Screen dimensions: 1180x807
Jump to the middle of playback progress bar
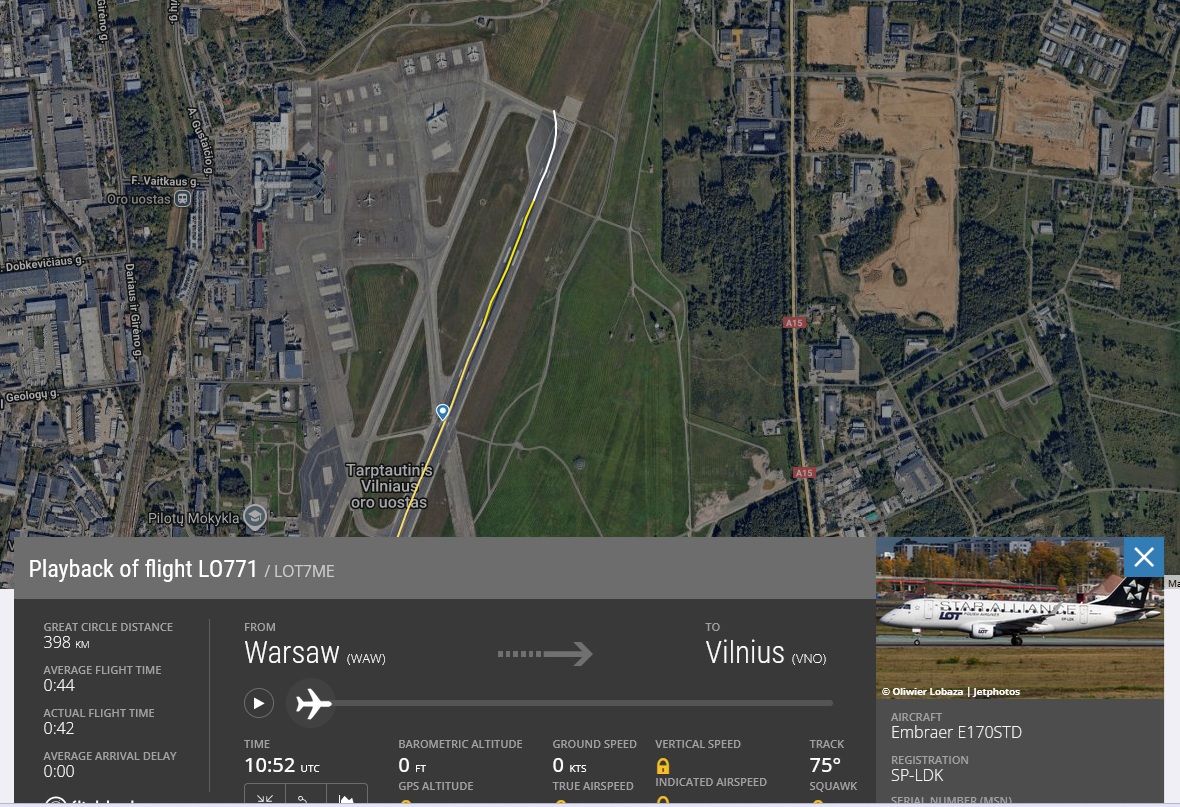pos(584,703)
